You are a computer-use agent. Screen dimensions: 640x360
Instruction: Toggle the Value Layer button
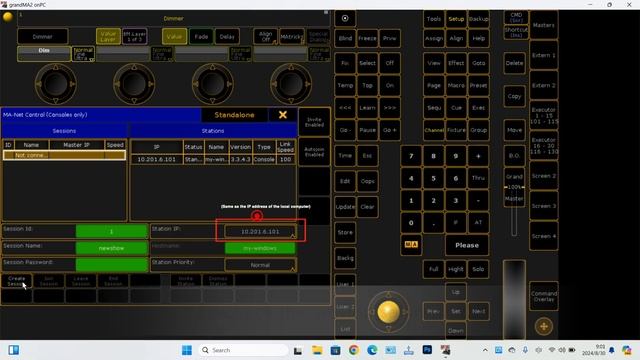[108, 36]
